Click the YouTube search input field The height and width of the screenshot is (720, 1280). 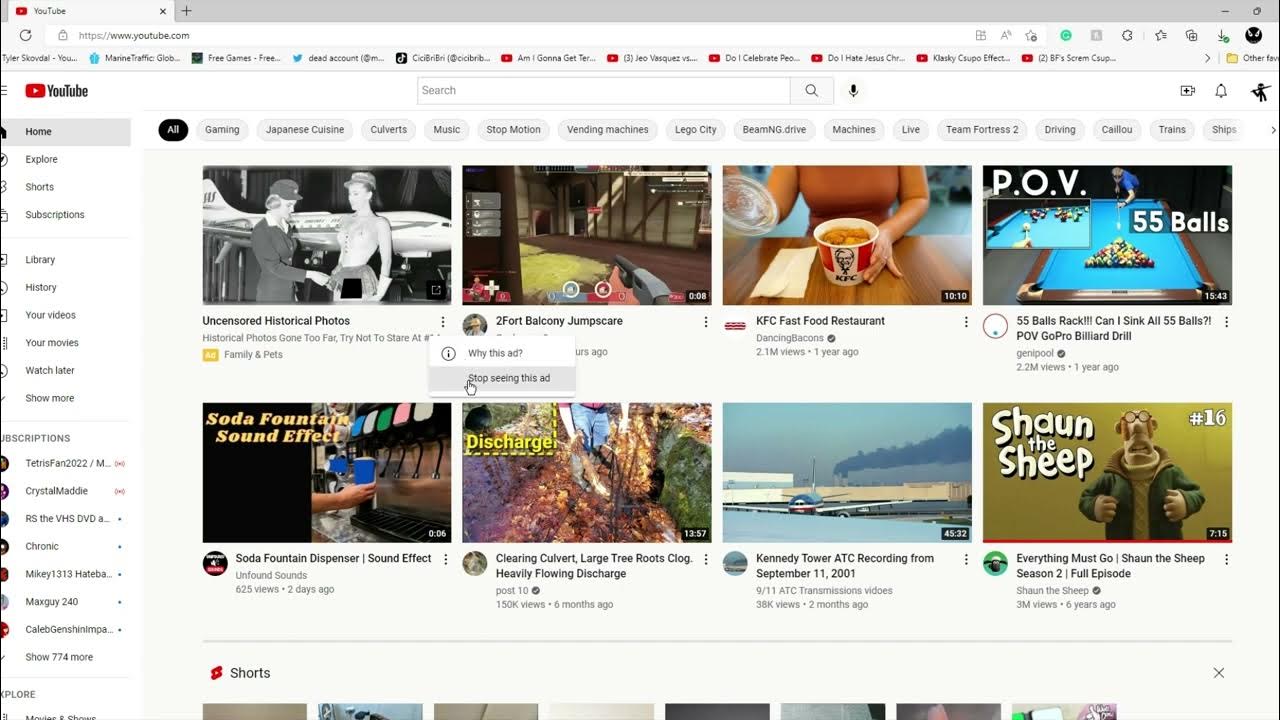(604, 90)
